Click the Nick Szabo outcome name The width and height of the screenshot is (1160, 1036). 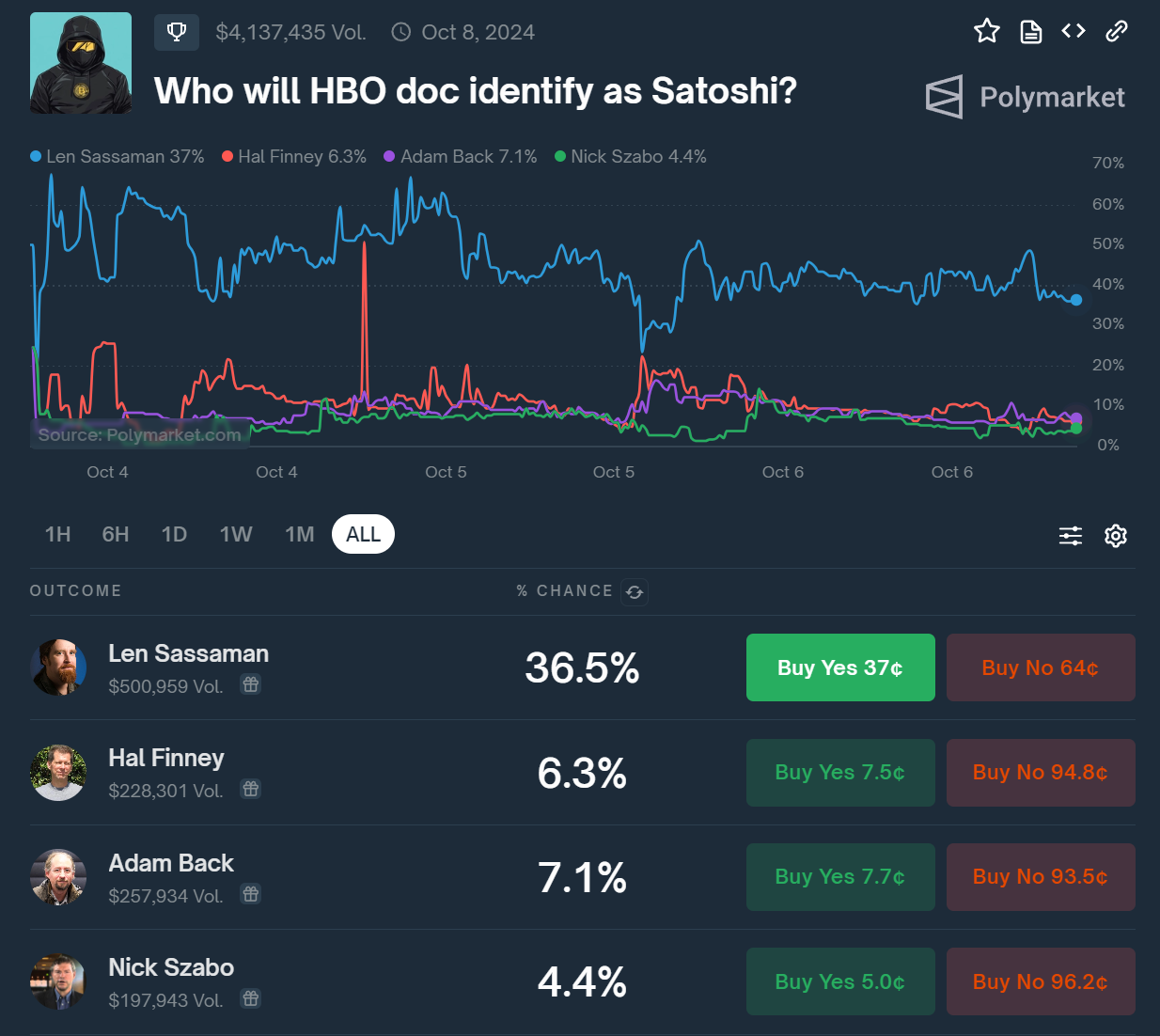[x=171, y=967]
